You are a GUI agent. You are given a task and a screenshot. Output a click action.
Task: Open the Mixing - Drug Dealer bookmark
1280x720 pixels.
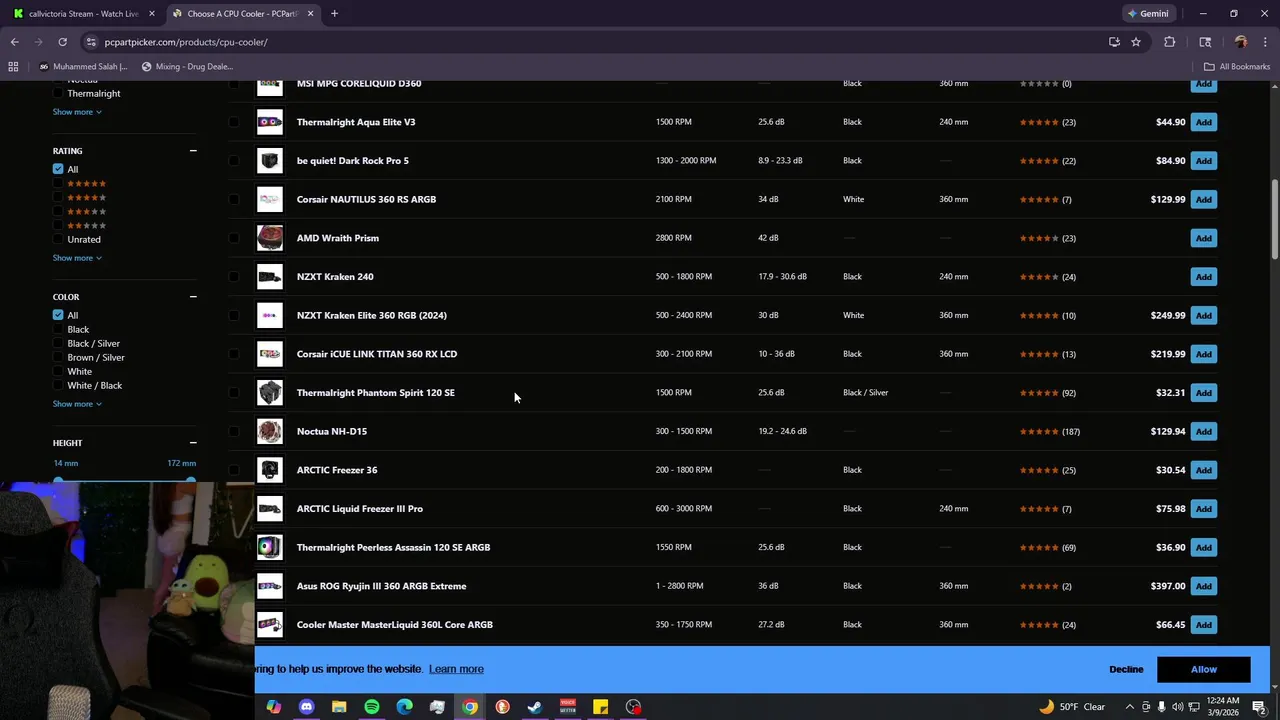[x=187, y=67]
